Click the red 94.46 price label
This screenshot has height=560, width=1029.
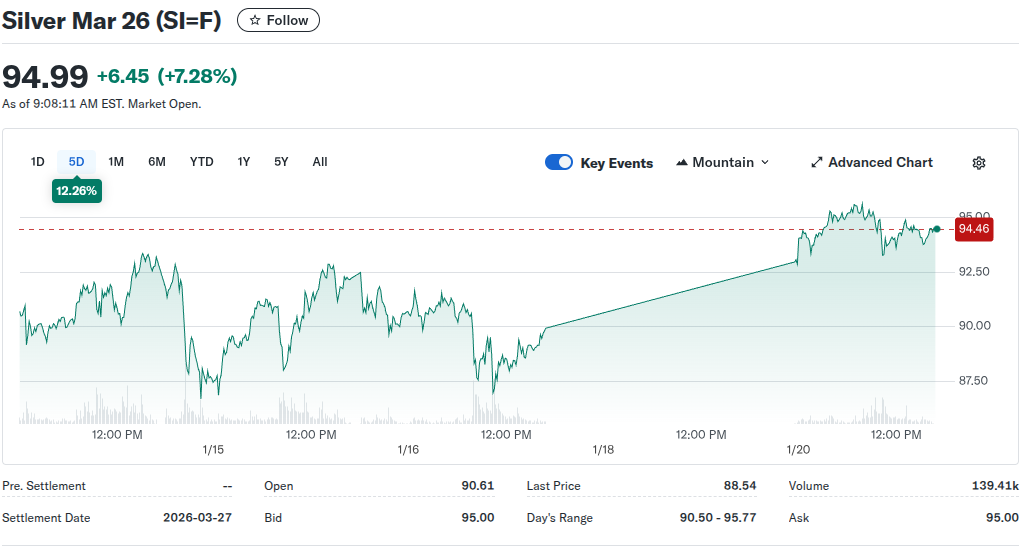tap(973, 229)
